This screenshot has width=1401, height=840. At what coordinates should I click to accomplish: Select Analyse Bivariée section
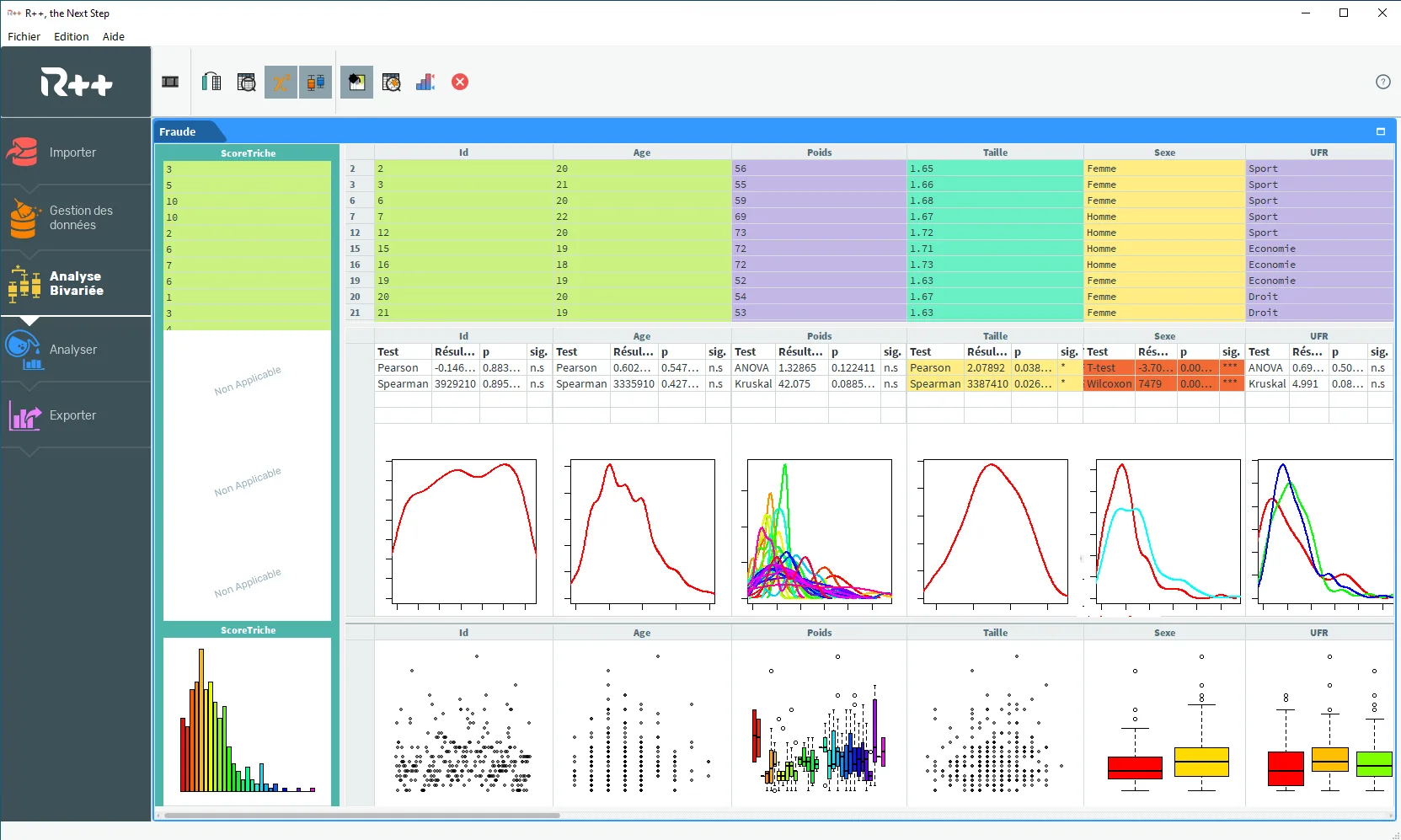[x=76, y=283]
